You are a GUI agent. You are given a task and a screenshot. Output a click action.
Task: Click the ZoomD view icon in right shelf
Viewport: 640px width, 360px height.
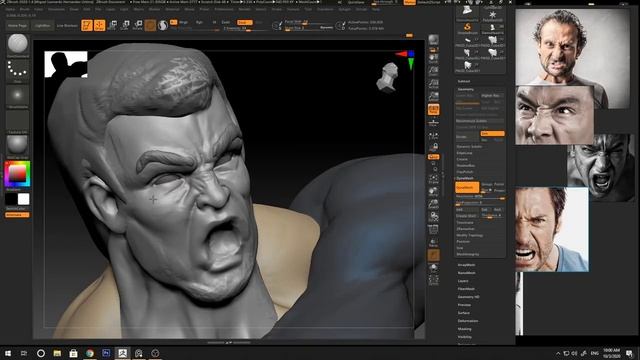(433, 204)
